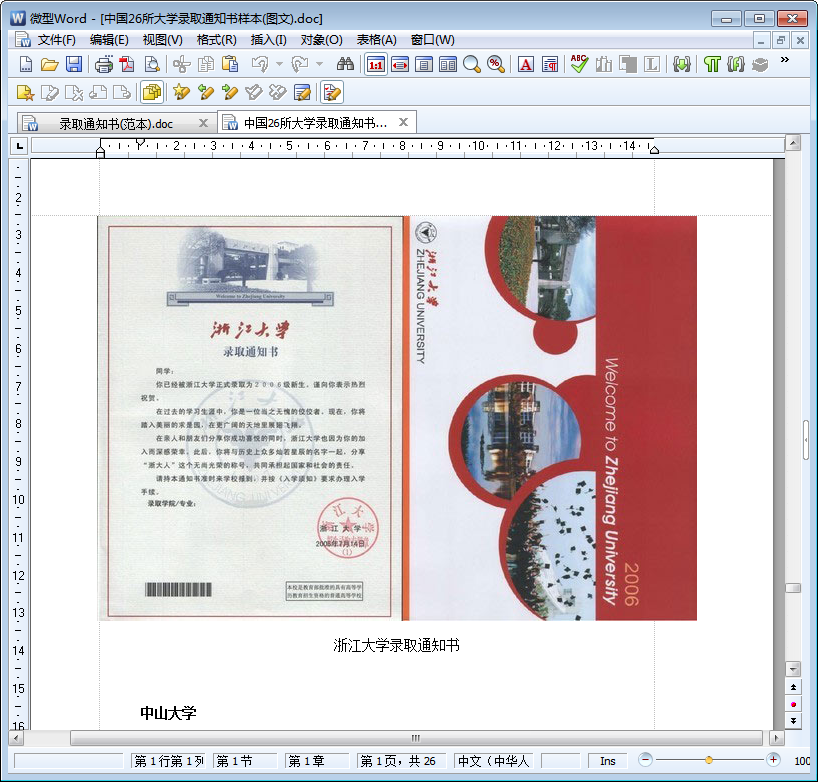Zoom out with the minus button
This screenshot has width=818, height=782.
click(x=645, y=760)
